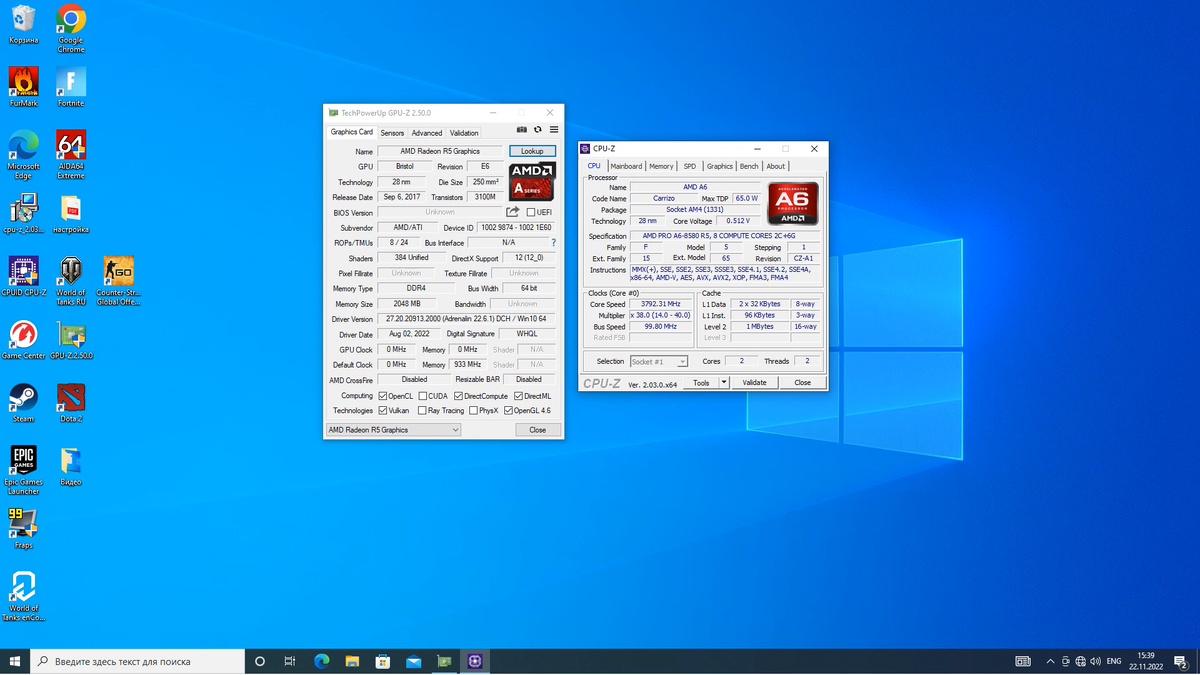
Task: Click the BIOS save/share arrow icon in GPU-Z
Action: tap(512, 212)
